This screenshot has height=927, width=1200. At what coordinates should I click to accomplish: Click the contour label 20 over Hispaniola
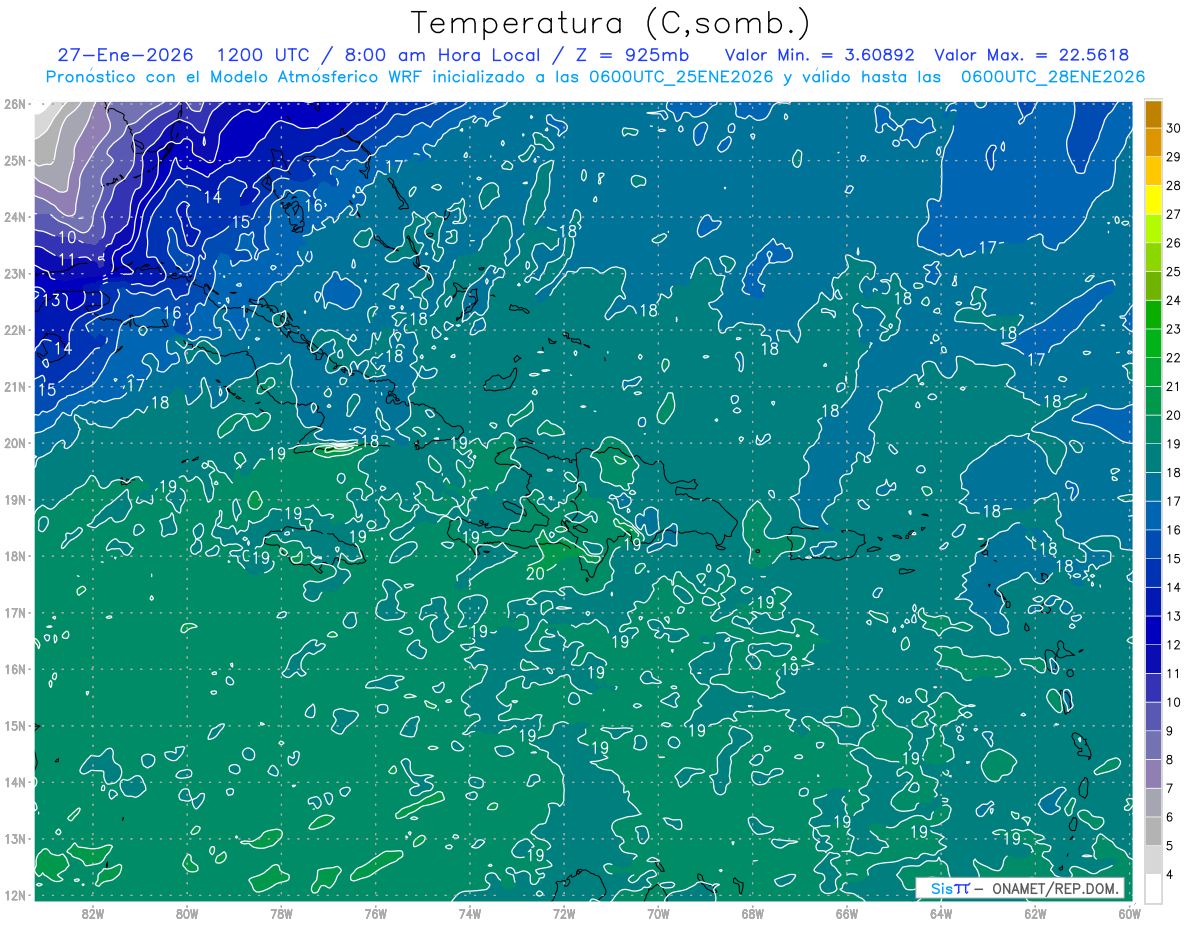pos(535,573)
